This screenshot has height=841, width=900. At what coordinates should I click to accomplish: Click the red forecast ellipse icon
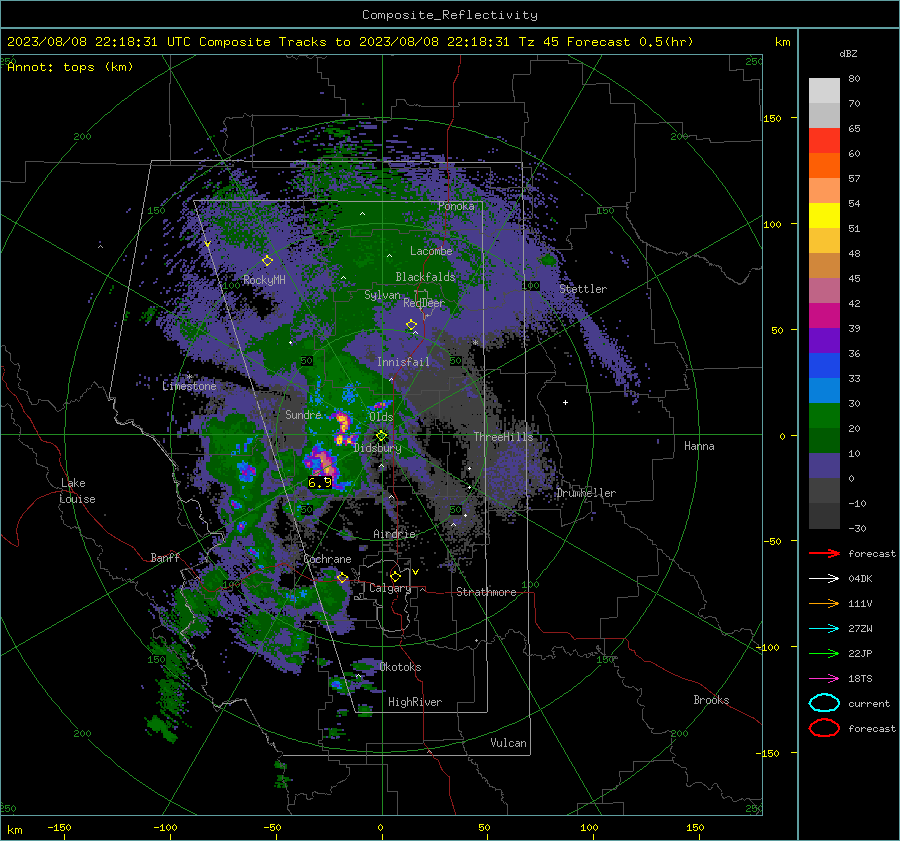point(824,728)
